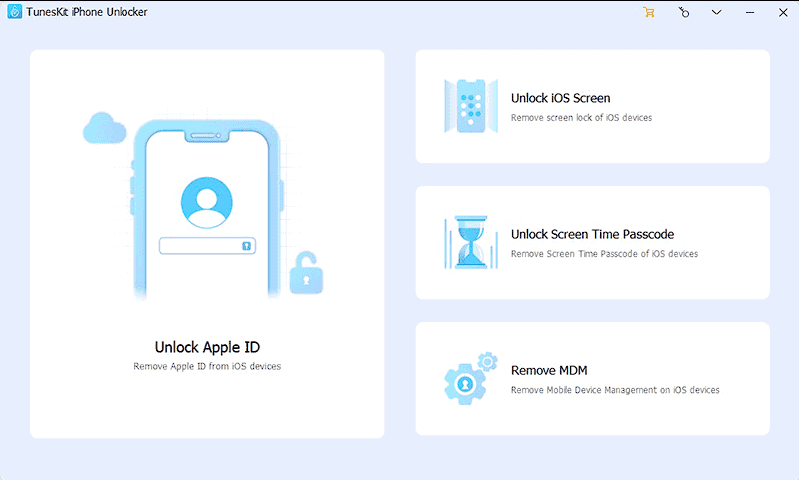Screen dimensions: 799x480
Task: Click 'Remove Apple ID from iOS devices' text
Action: [207, 366]
